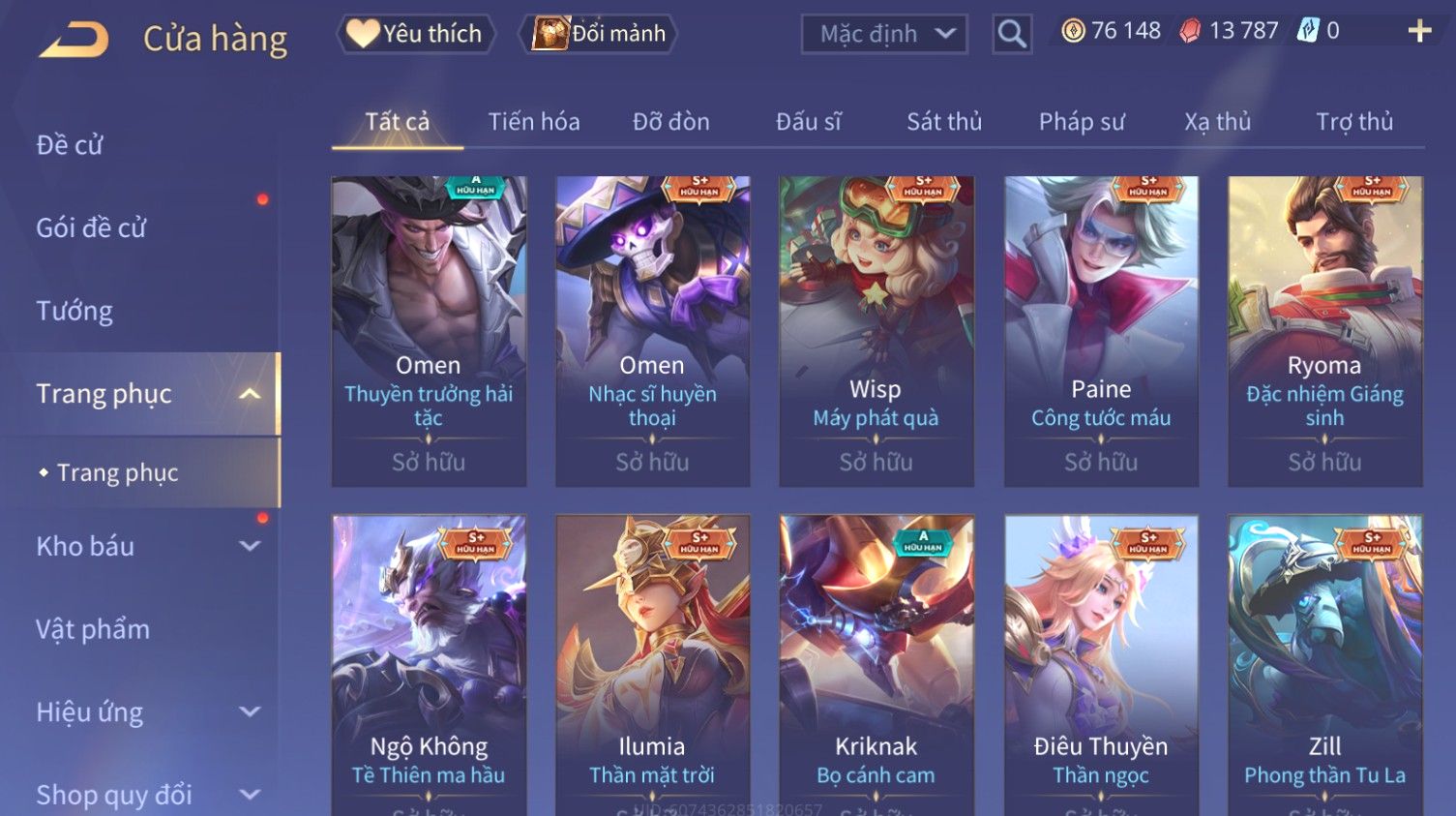The image size is (1456, 816).
Task: Open the search magnifier icon
Action: point(1012,34)
